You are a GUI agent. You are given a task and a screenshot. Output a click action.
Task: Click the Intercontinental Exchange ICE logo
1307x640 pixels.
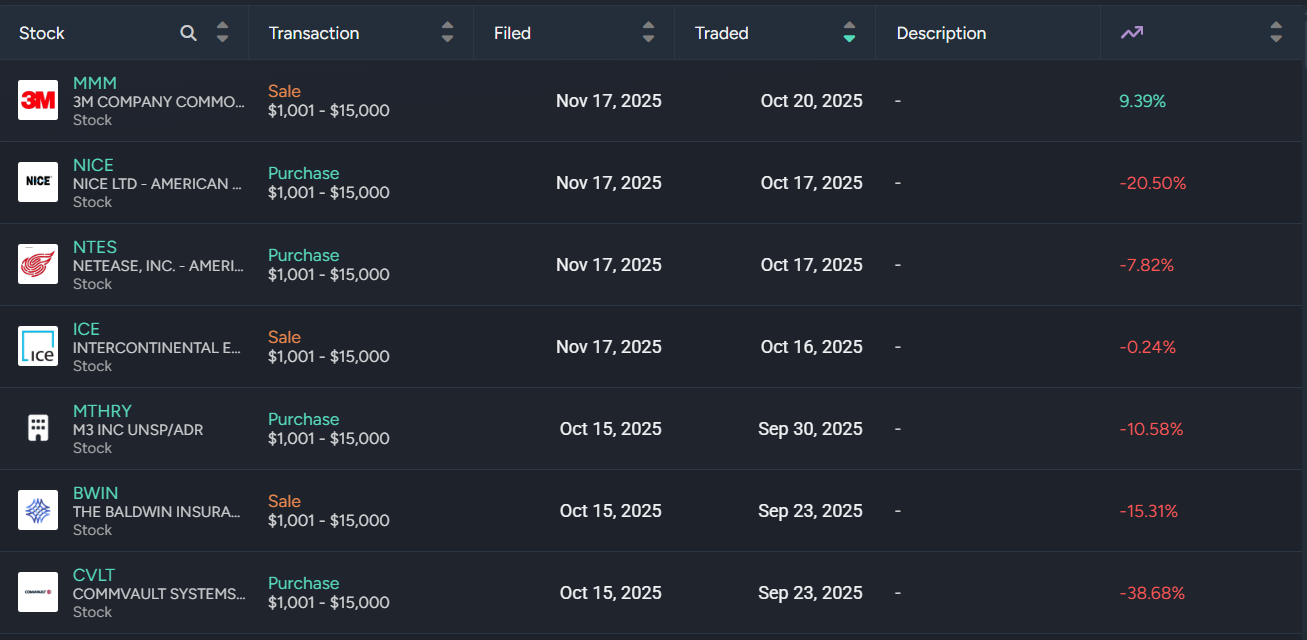click(x=38, y=346)
